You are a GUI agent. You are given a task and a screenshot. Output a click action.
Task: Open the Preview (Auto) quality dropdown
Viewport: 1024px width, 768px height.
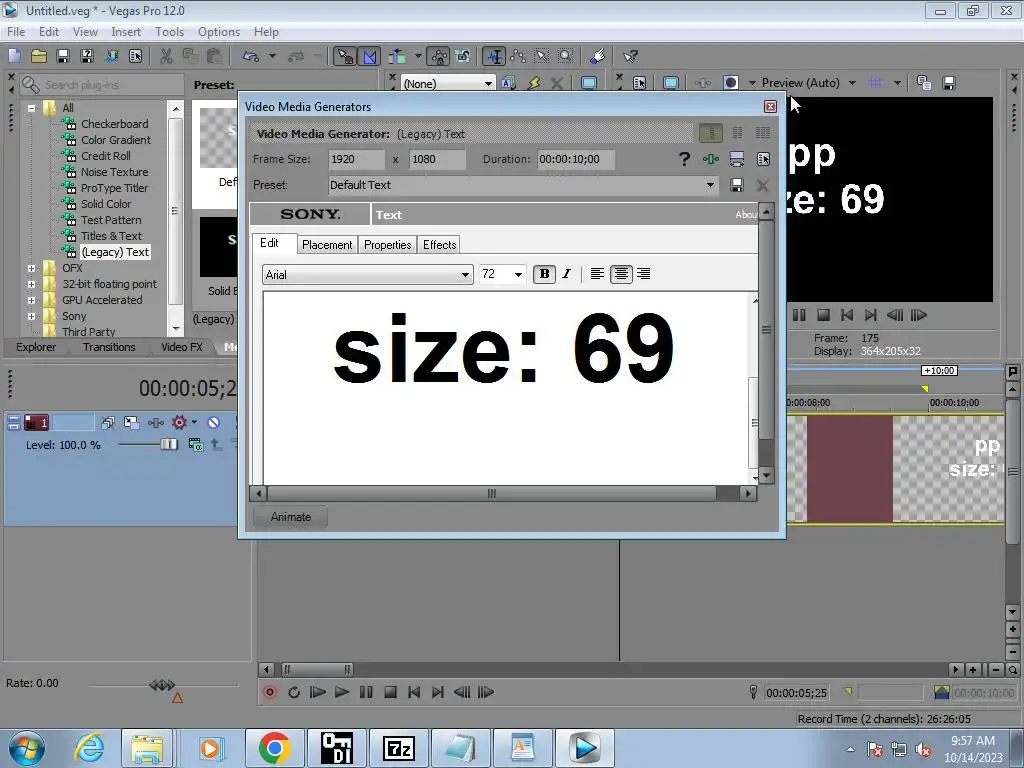point(852,83)
